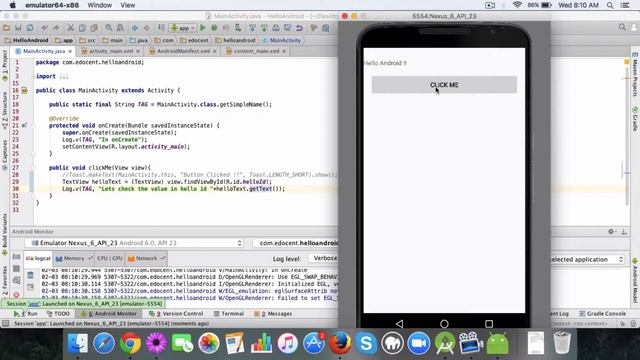Viewport: 640px width, 360px height.
Task: Collapse the onCreate method fold marker
Action: (33, 126)
